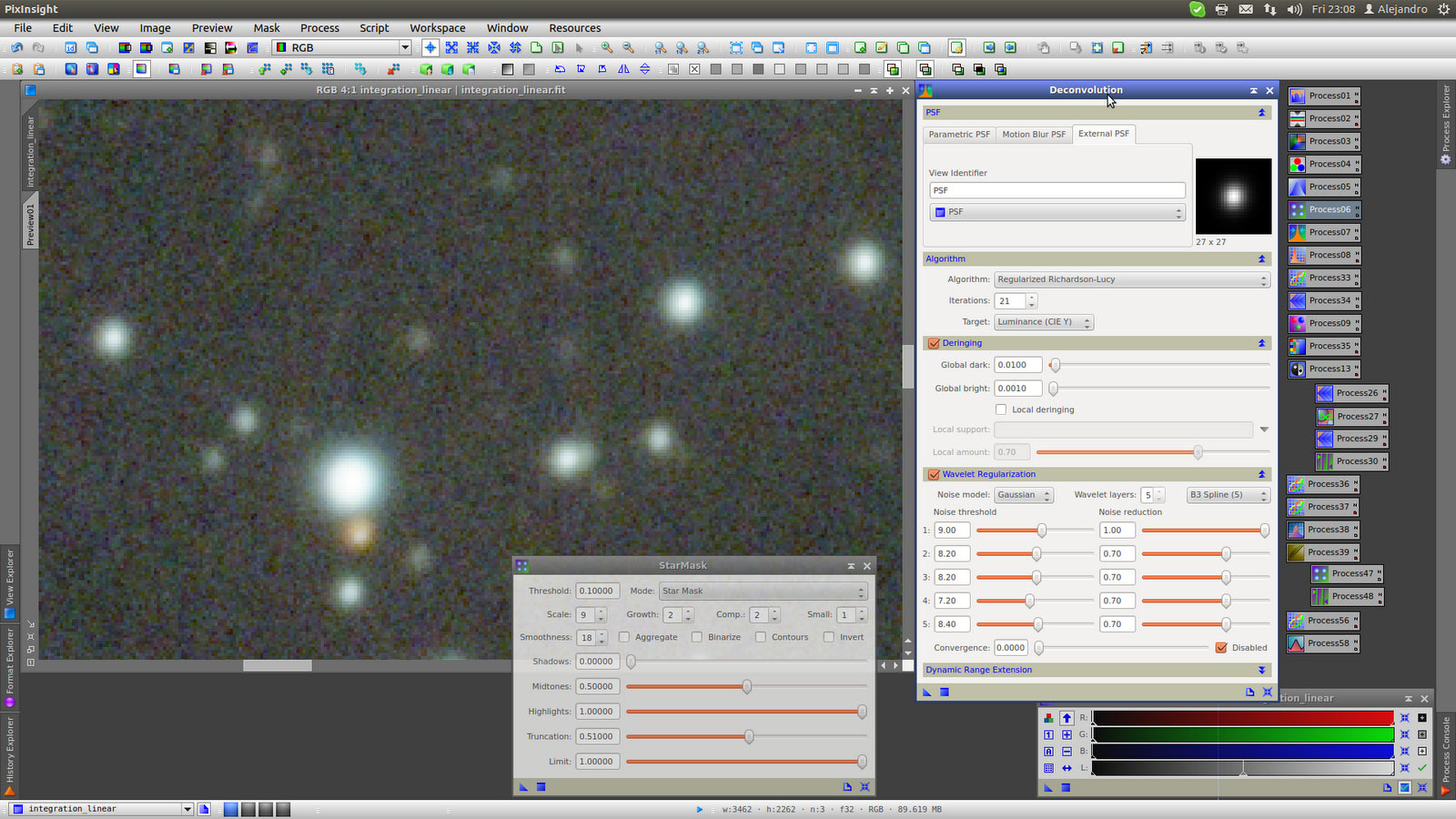Open the StarMask Mode dropdown
This screenshot has width=1456, height=819.
click(x=763, y=591)
